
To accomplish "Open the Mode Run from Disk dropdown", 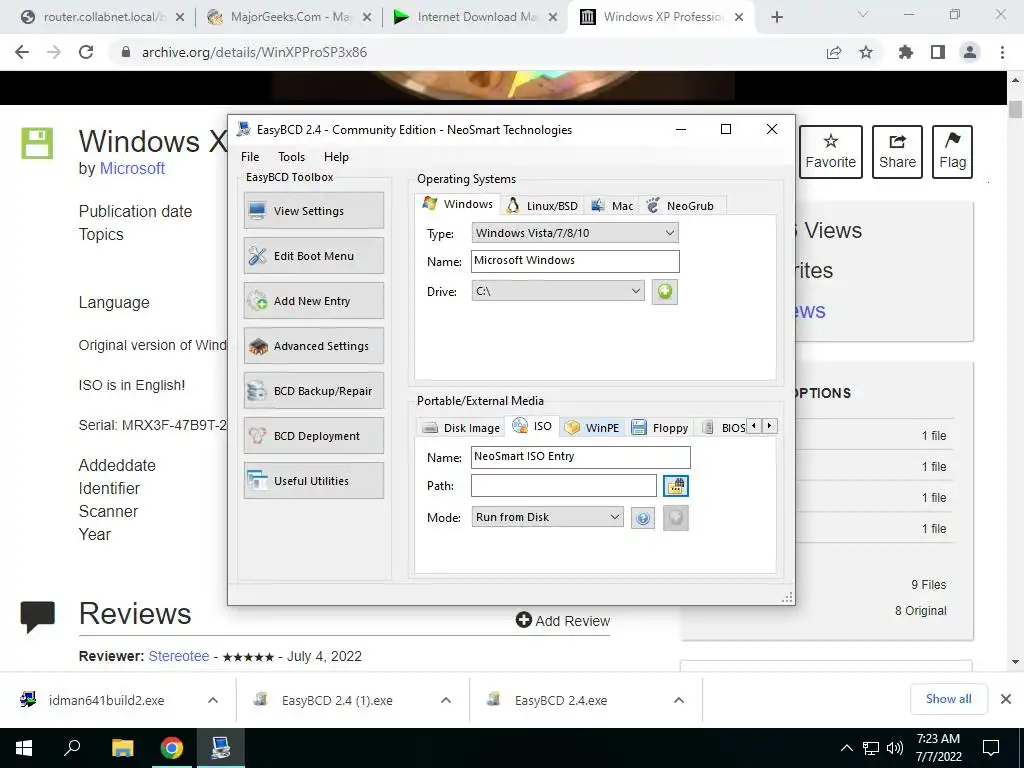I will click(x=547, y=517).
